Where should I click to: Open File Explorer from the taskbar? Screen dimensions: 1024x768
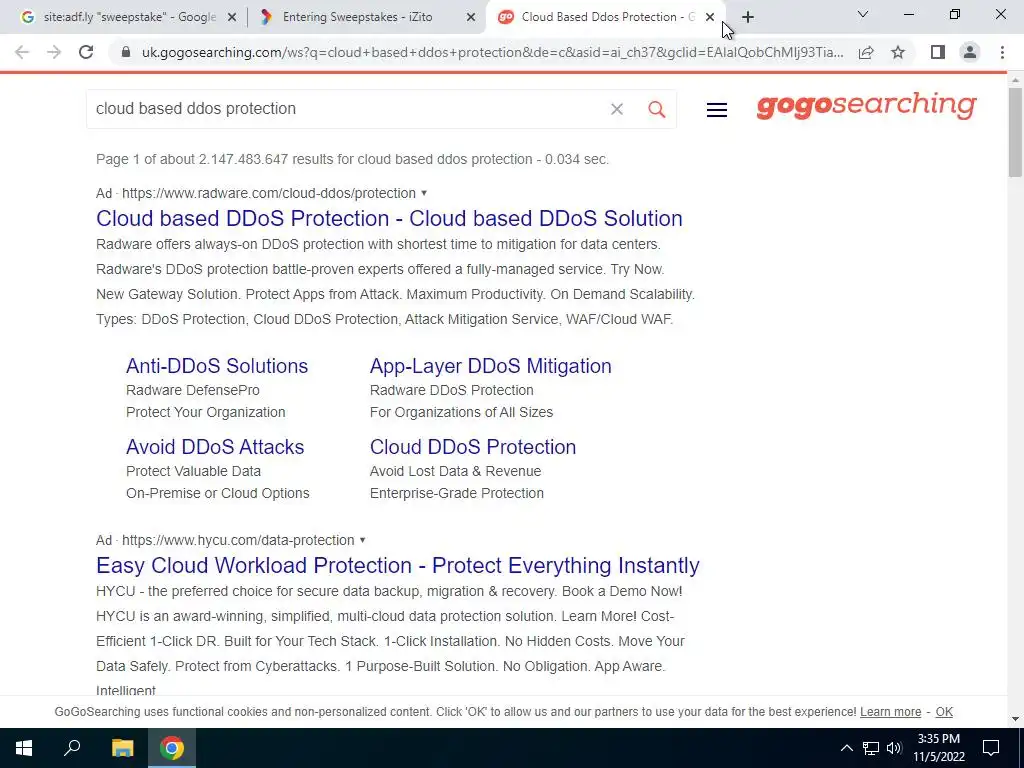point(122,748)
